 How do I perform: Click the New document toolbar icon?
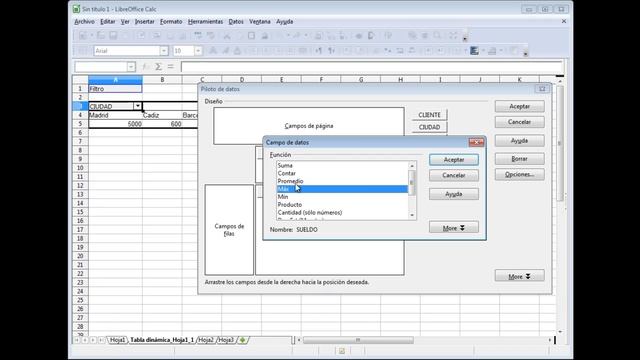point(83,36)
